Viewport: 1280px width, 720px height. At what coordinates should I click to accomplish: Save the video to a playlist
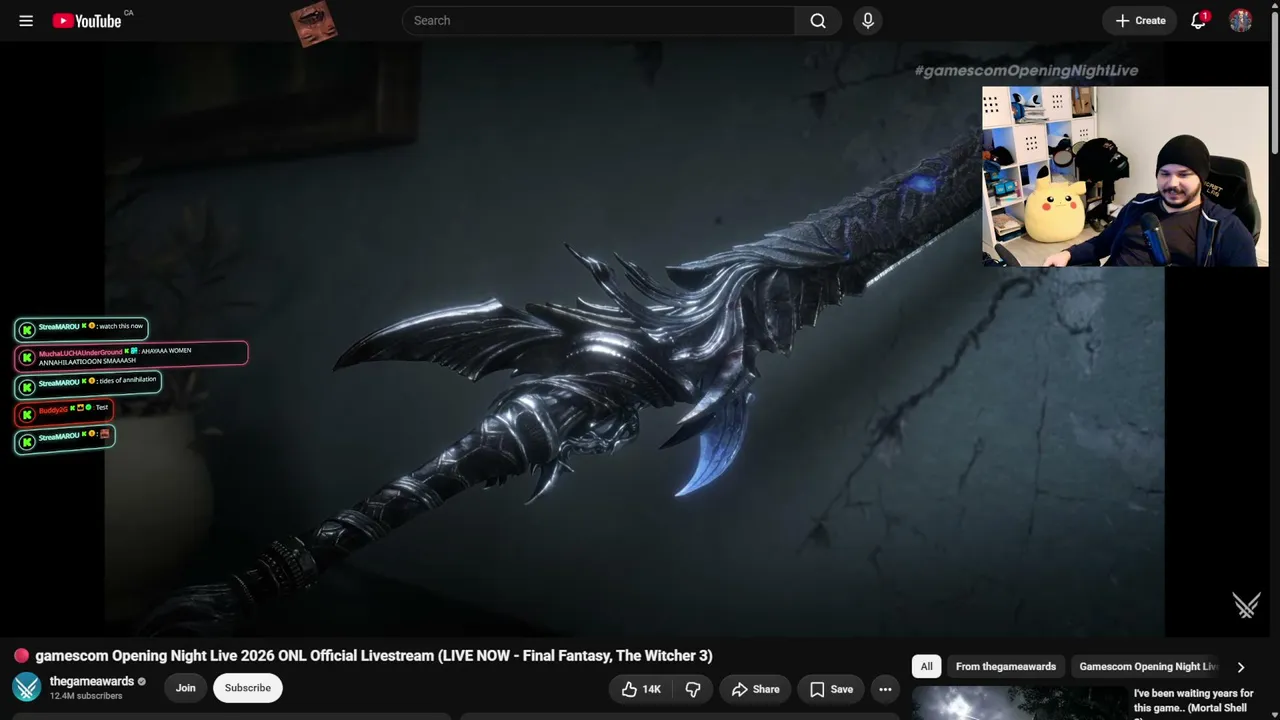831,689
